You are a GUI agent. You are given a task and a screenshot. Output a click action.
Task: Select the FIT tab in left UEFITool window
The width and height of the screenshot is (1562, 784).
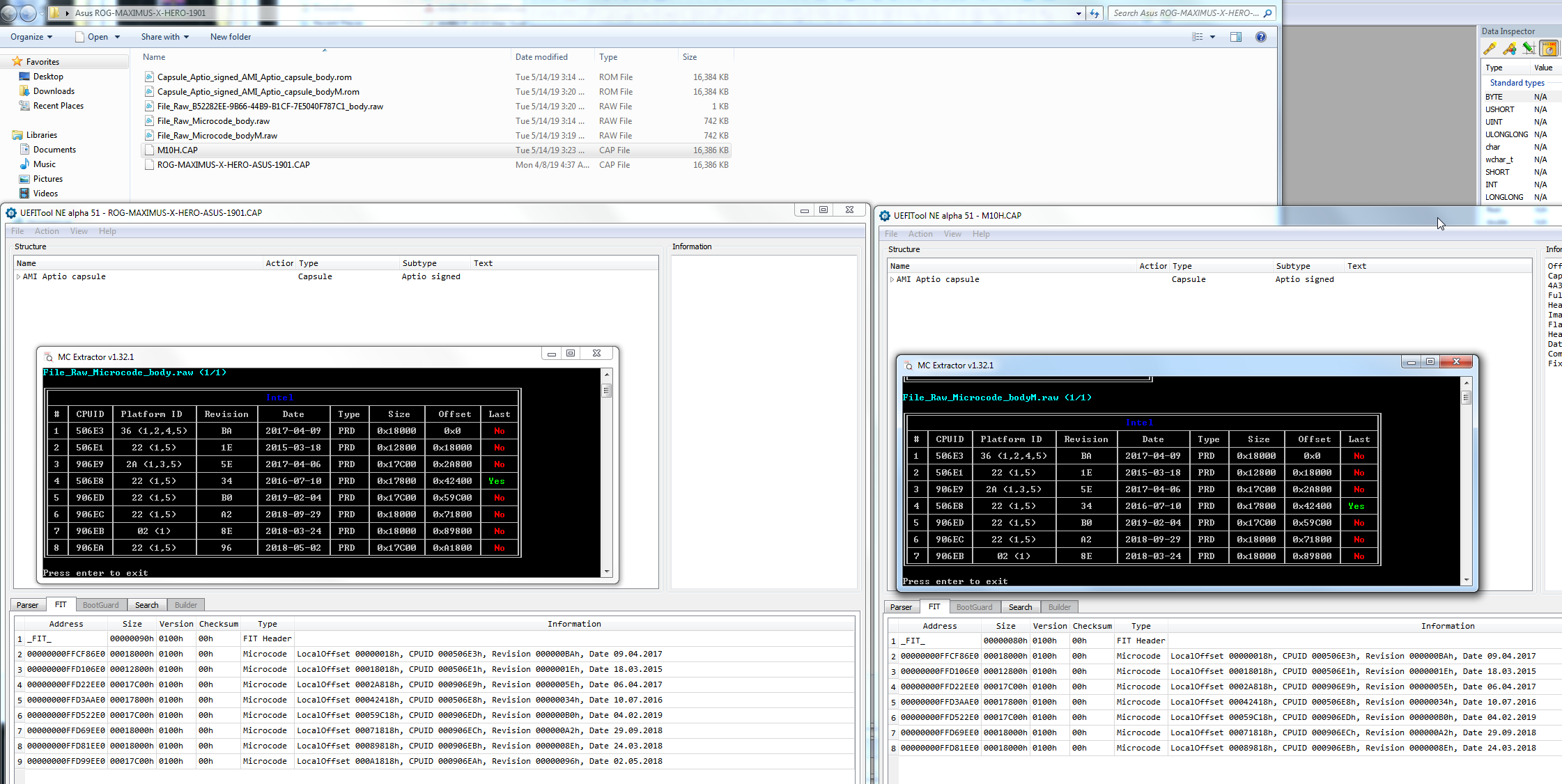tap(61, 604)
